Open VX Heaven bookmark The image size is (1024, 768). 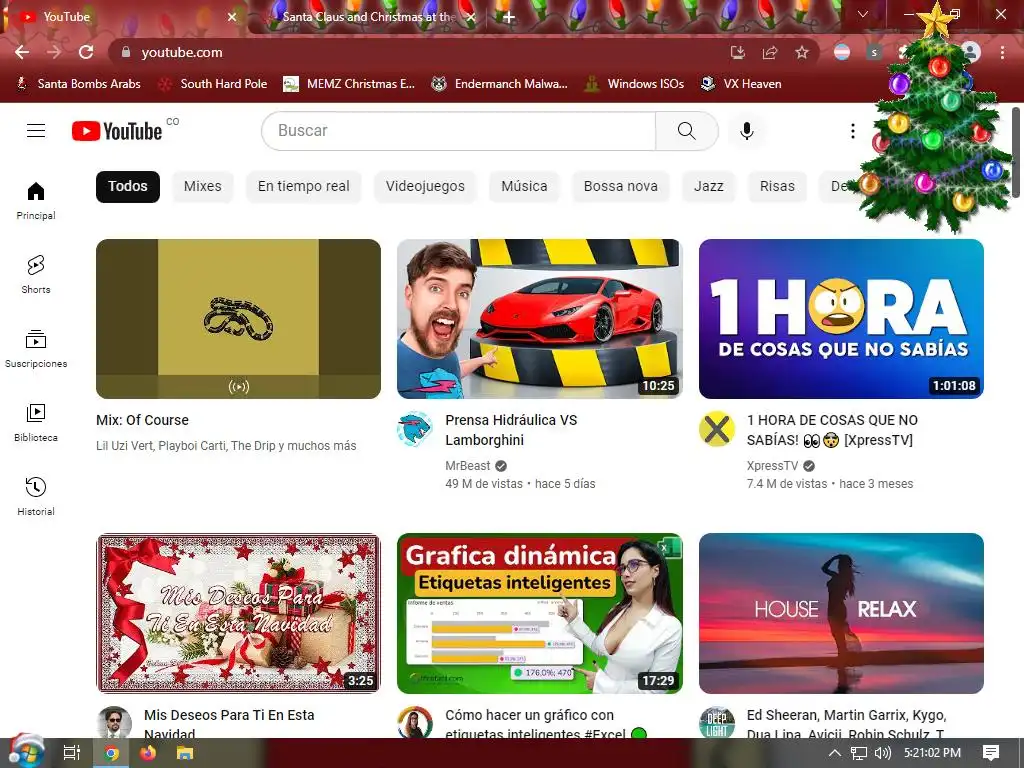tap(741, 84)
